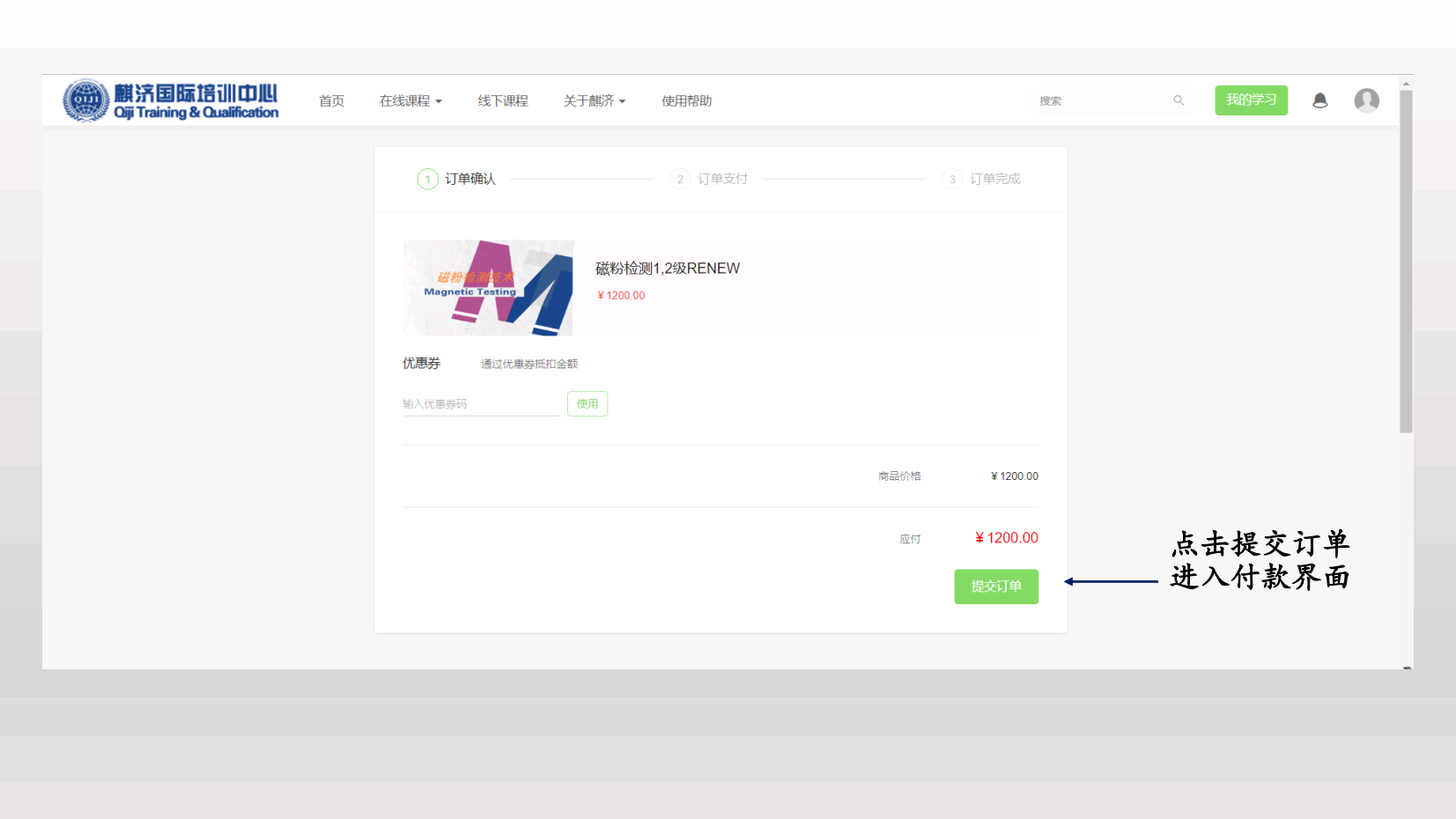Viewport: 1456px width, 819px height.
Task: Click the course title 磁粉检测1,2级RENEW
Action: point(667,269)
